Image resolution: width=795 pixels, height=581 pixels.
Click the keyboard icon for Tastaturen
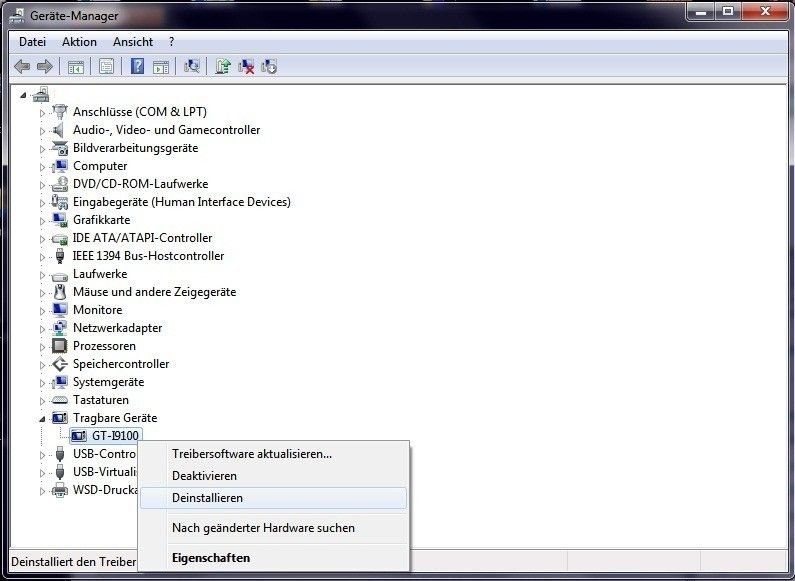[60, 400]
